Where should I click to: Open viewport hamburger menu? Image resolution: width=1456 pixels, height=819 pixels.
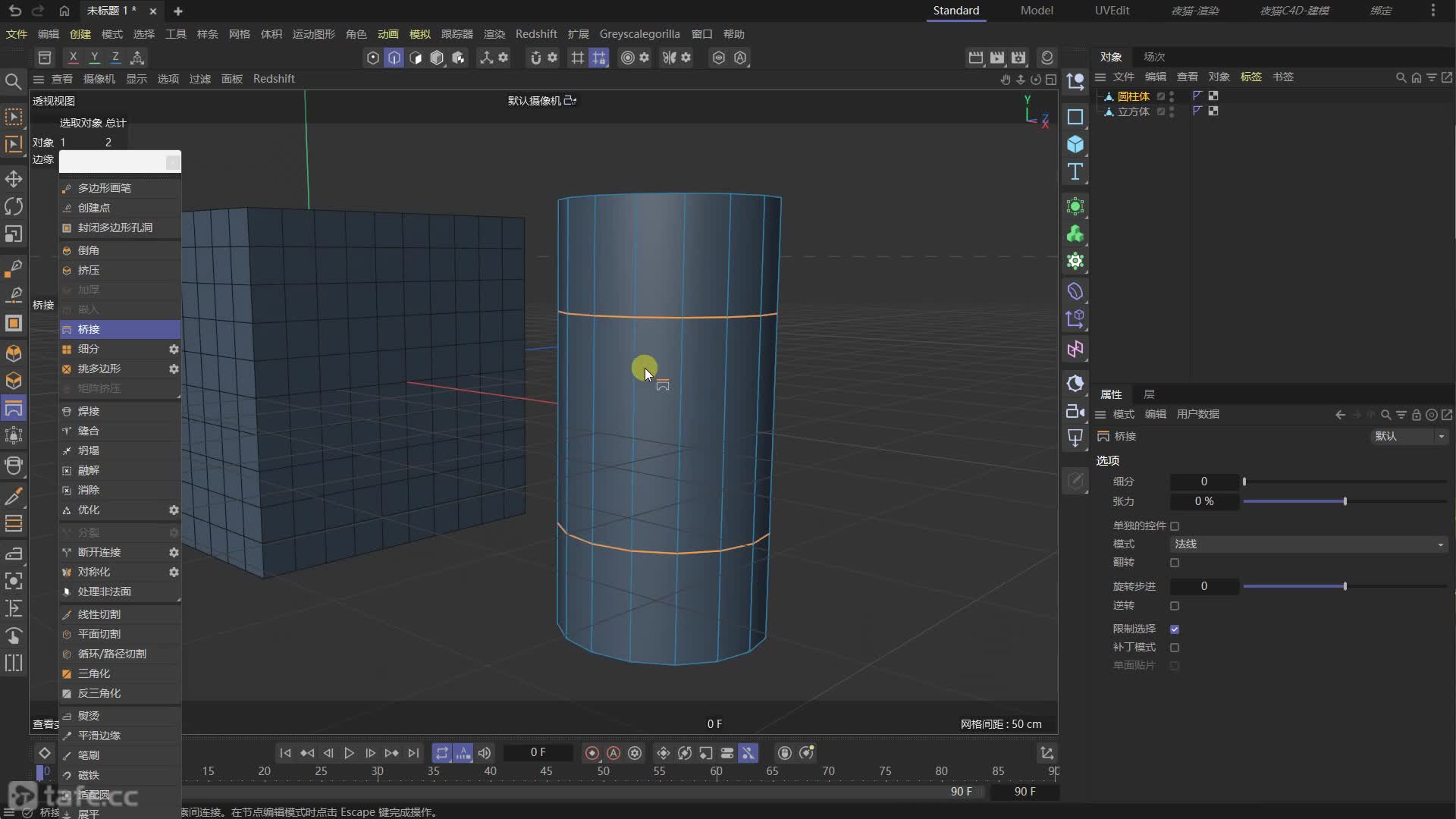pyautogui.click(x=39, y=79)
